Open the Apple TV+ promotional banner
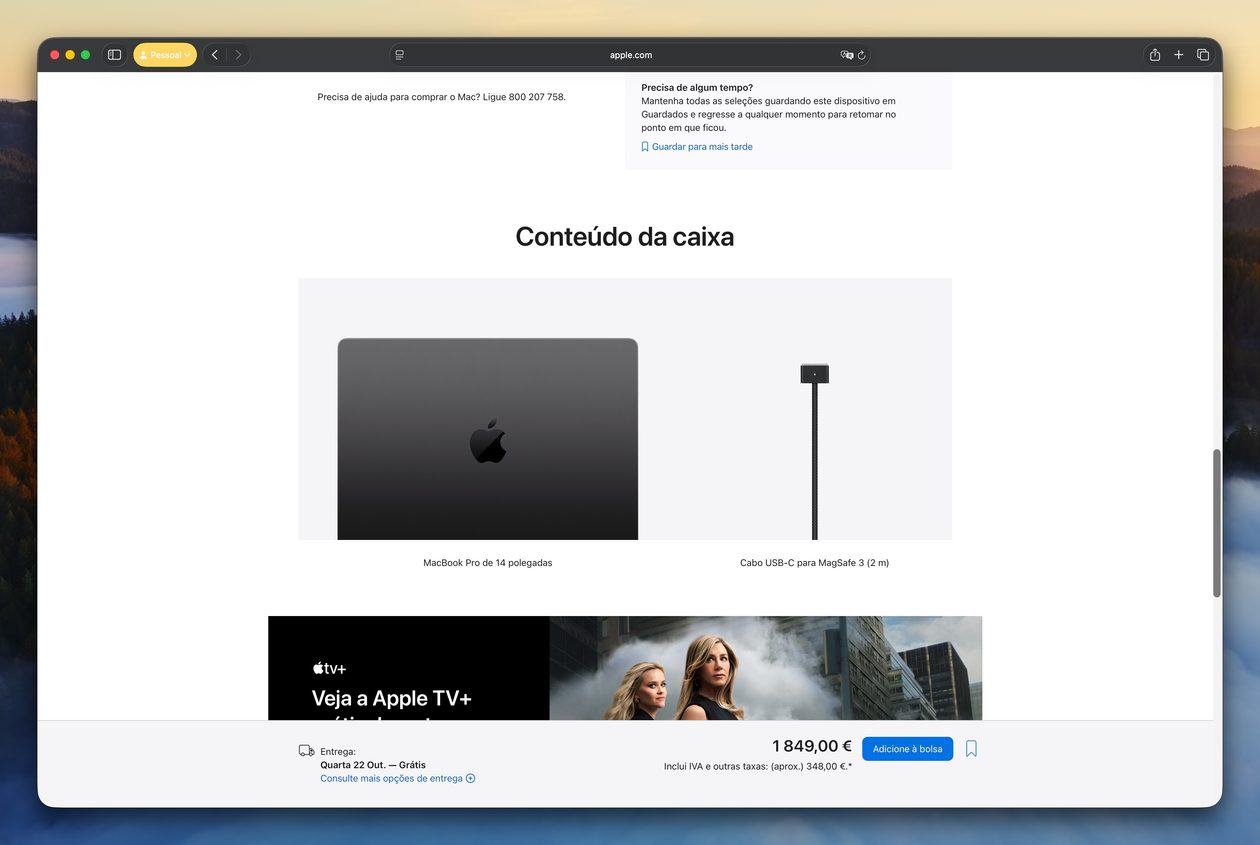This screenshot has height=845, width=1260. click(x=624, y=668)
